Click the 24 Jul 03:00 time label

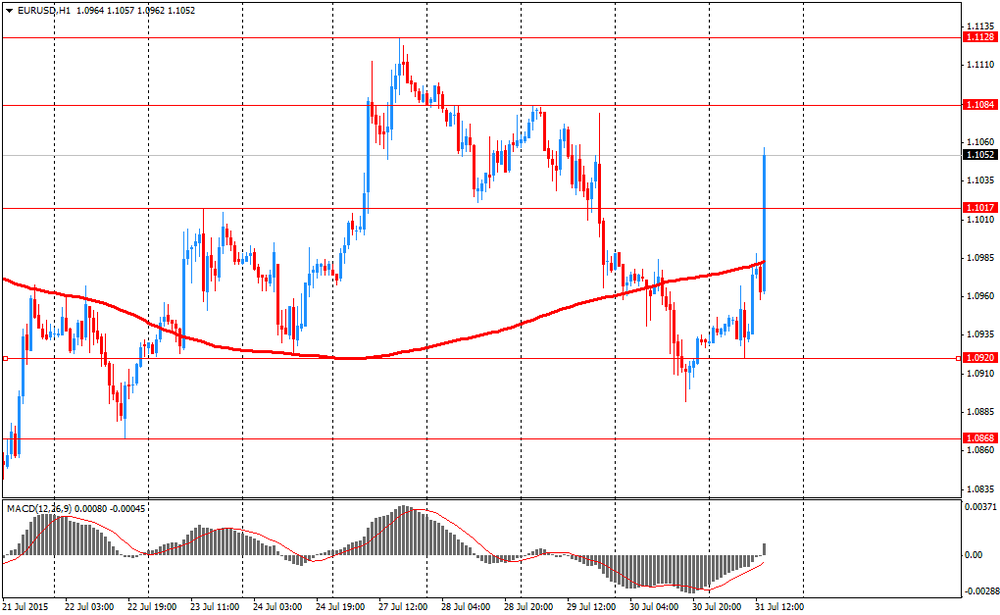(277, 607)
